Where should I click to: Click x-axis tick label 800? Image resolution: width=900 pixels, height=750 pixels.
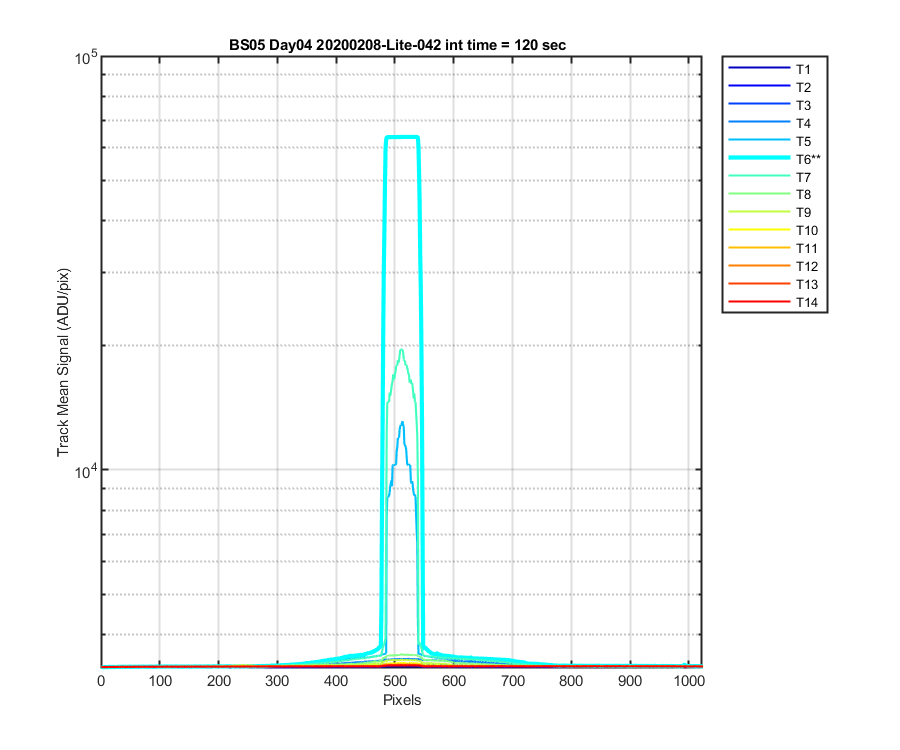point(571,681)
